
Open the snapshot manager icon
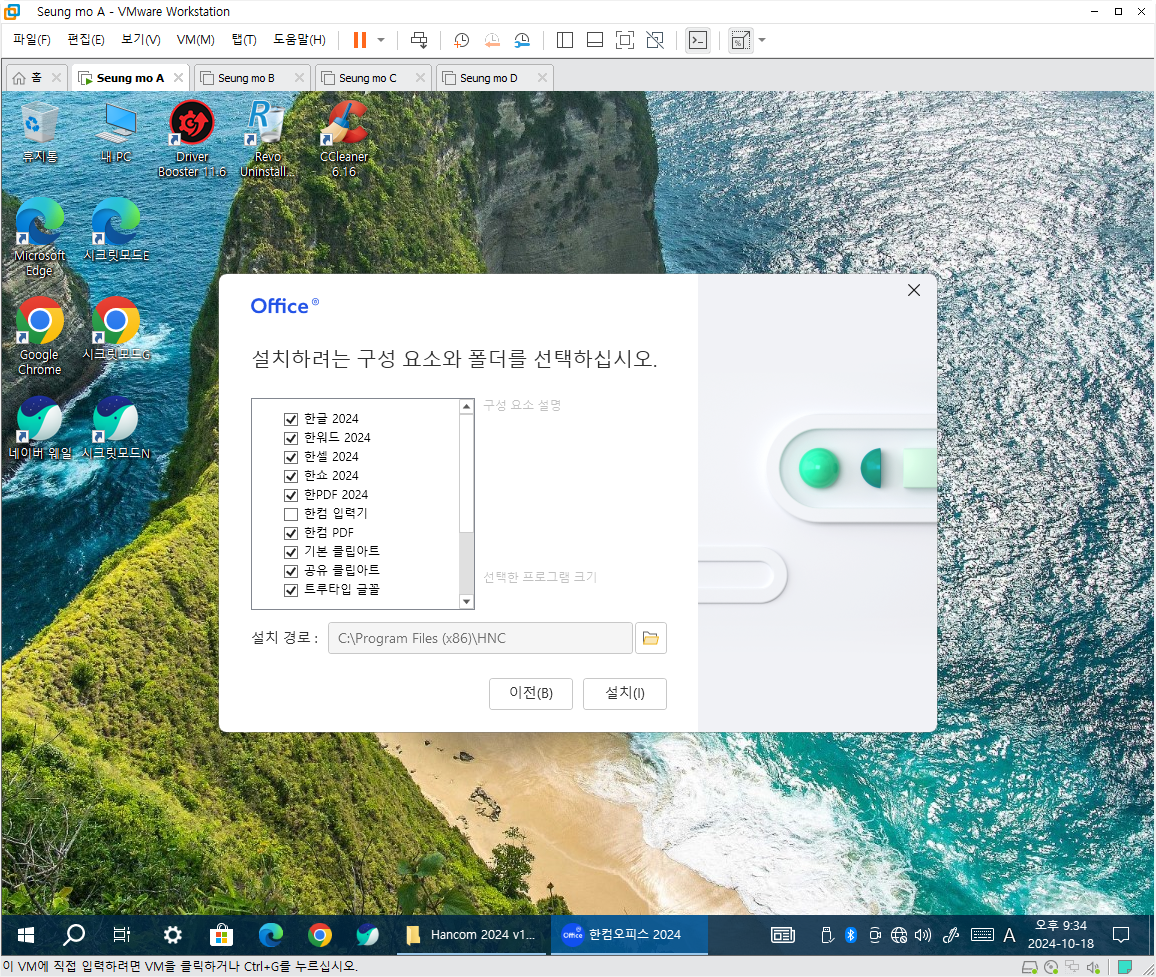coord(522,40)
